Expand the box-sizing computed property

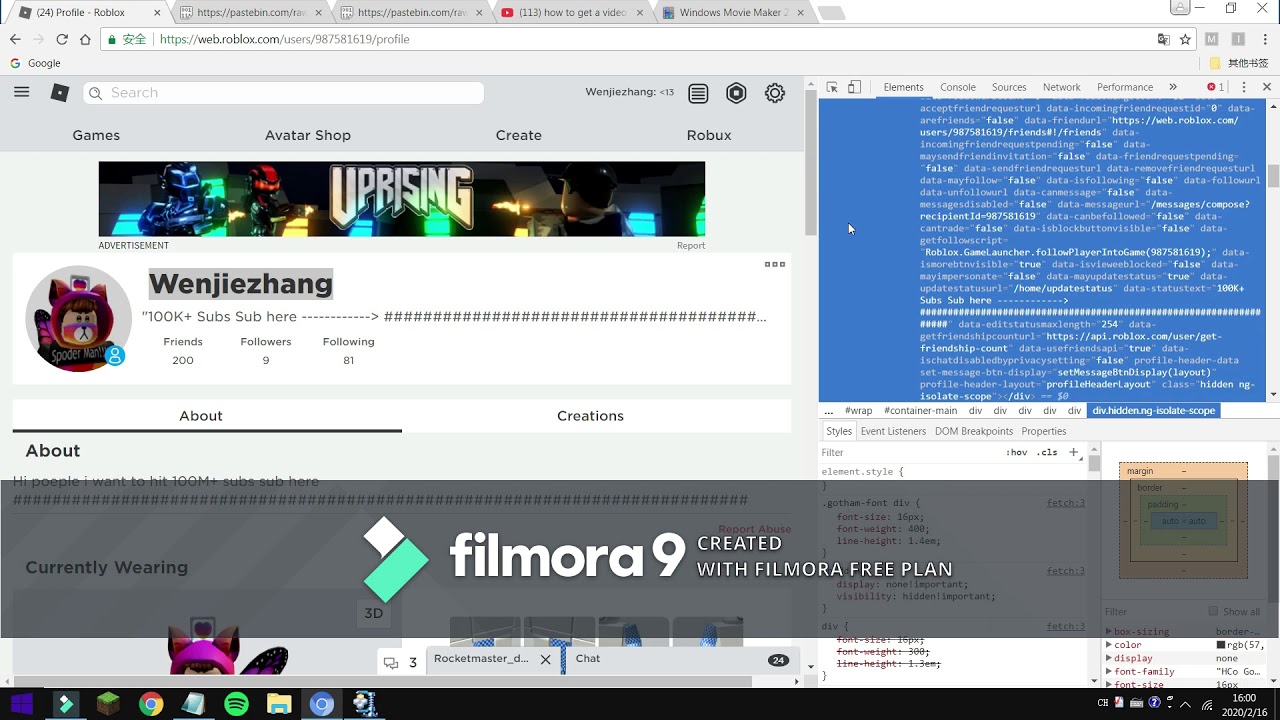point(1108,632)
